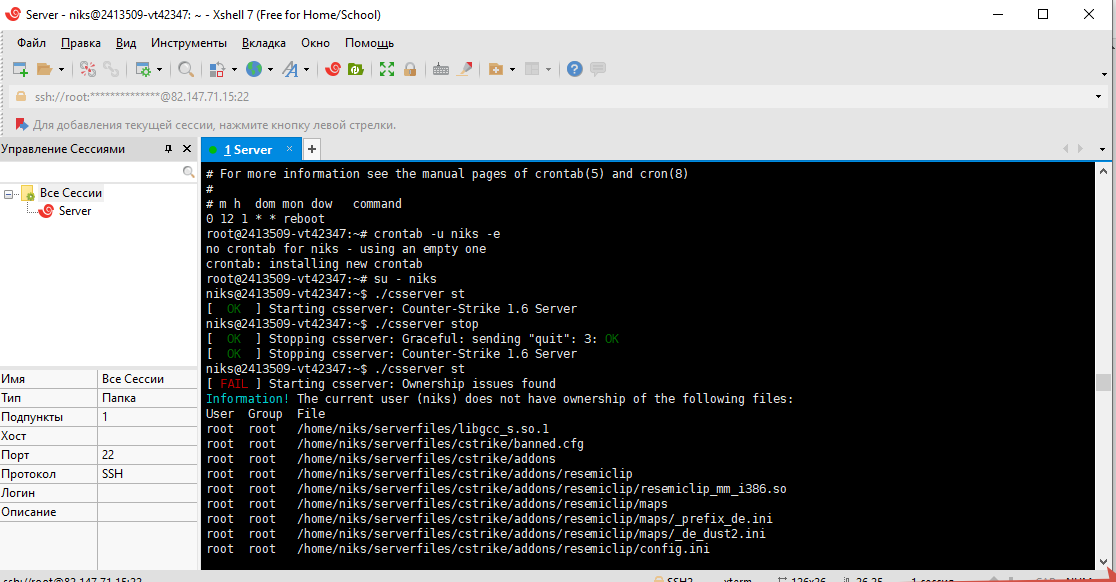Screen dimensions: 1116x582
Task: Expand the address bar history dropdown
Action: coord(1098,97)
